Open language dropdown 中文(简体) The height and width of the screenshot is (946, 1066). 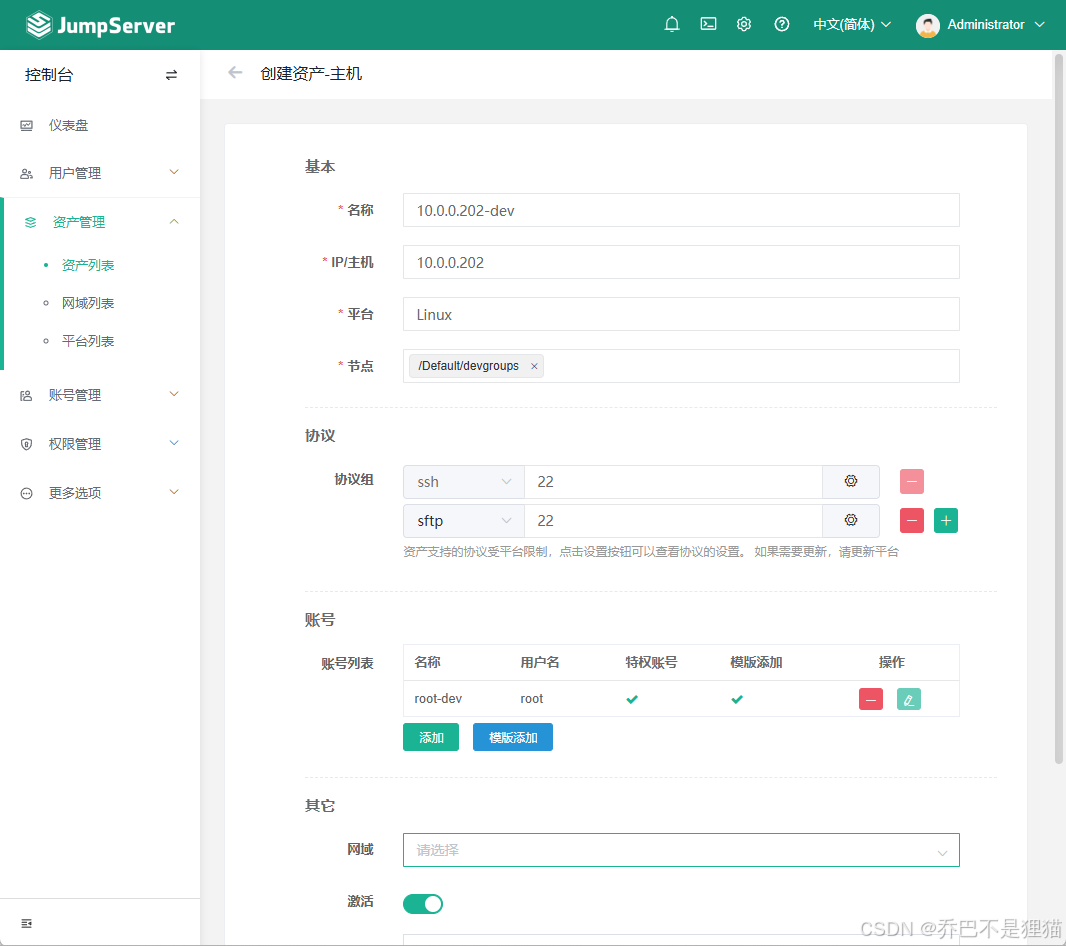(x=852, y=24)
